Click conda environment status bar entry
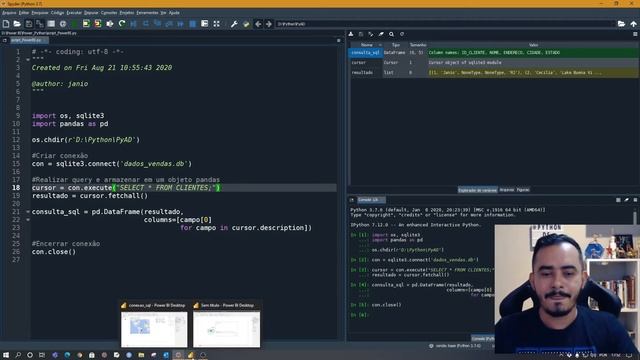The height and width of the screenshot is (360, 640). [454, 346]
